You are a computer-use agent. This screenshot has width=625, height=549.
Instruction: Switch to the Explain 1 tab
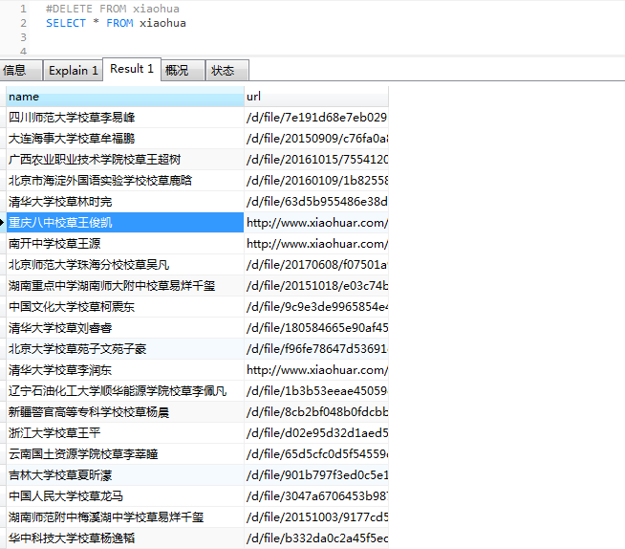(x=73, y=71)
